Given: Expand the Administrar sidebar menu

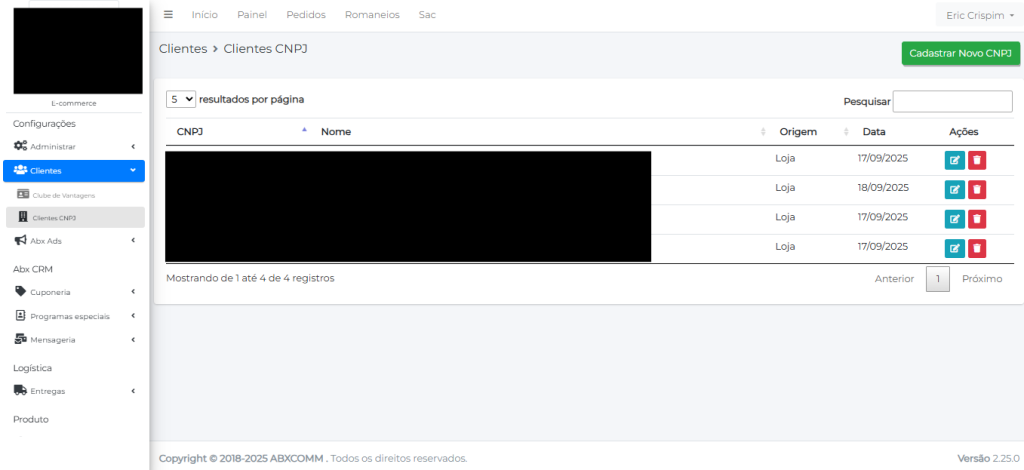Looking at the screenshot, I should pos(74,147).
